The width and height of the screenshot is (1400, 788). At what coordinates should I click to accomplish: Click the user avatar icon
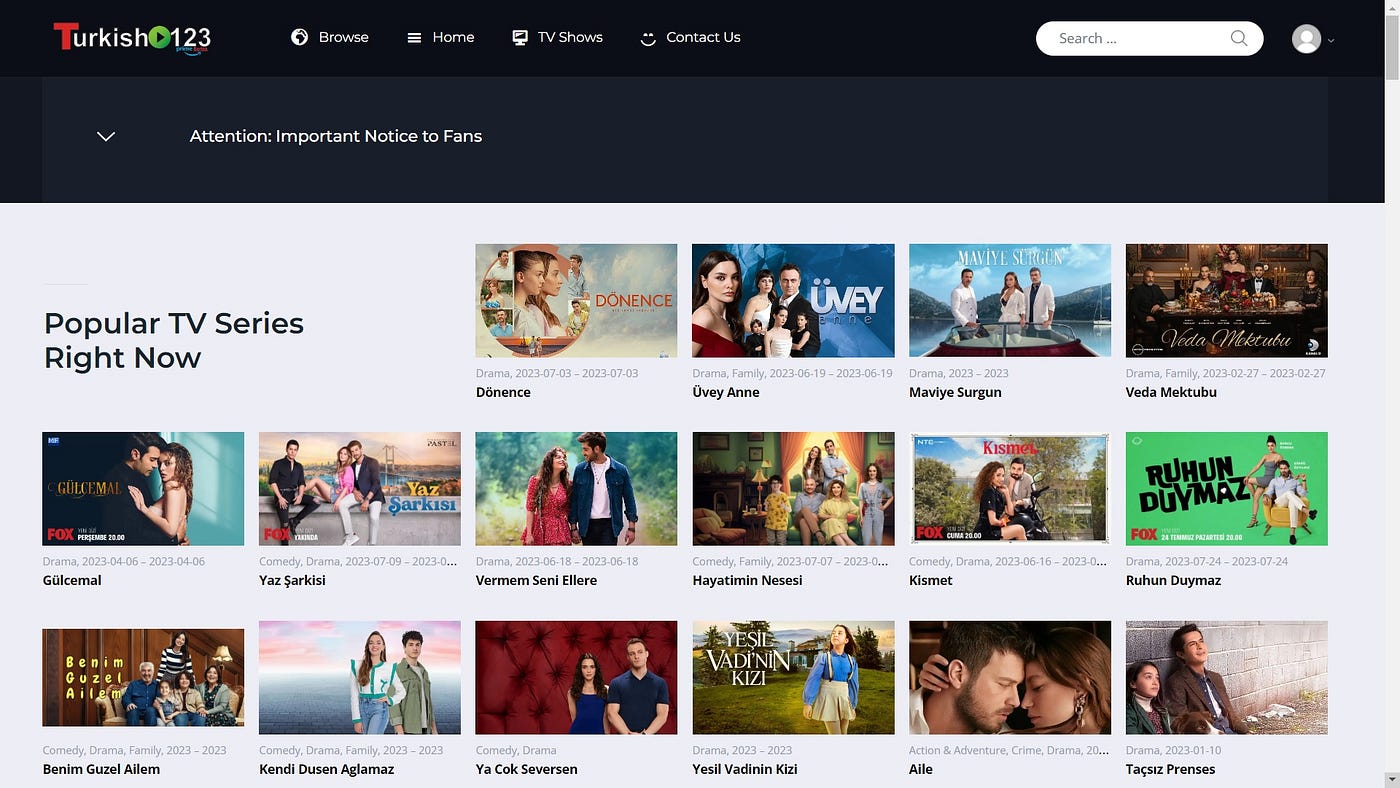coord(1306,39)
